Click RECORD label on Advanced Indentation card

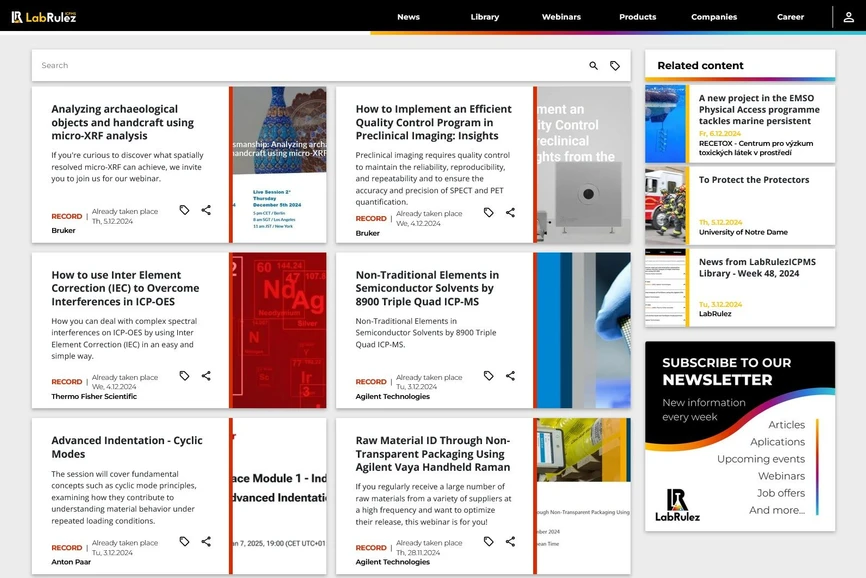[x=67, y=548]
